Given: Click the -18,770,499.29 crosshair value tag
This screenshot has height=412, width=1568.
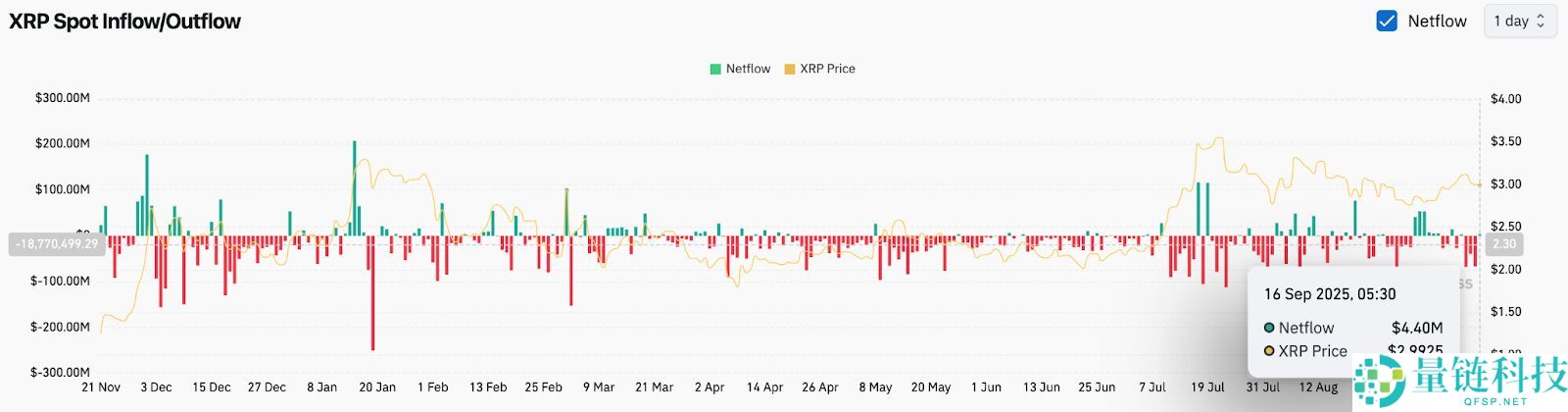Looking at the screenshot, I should (x=57, y=243).
